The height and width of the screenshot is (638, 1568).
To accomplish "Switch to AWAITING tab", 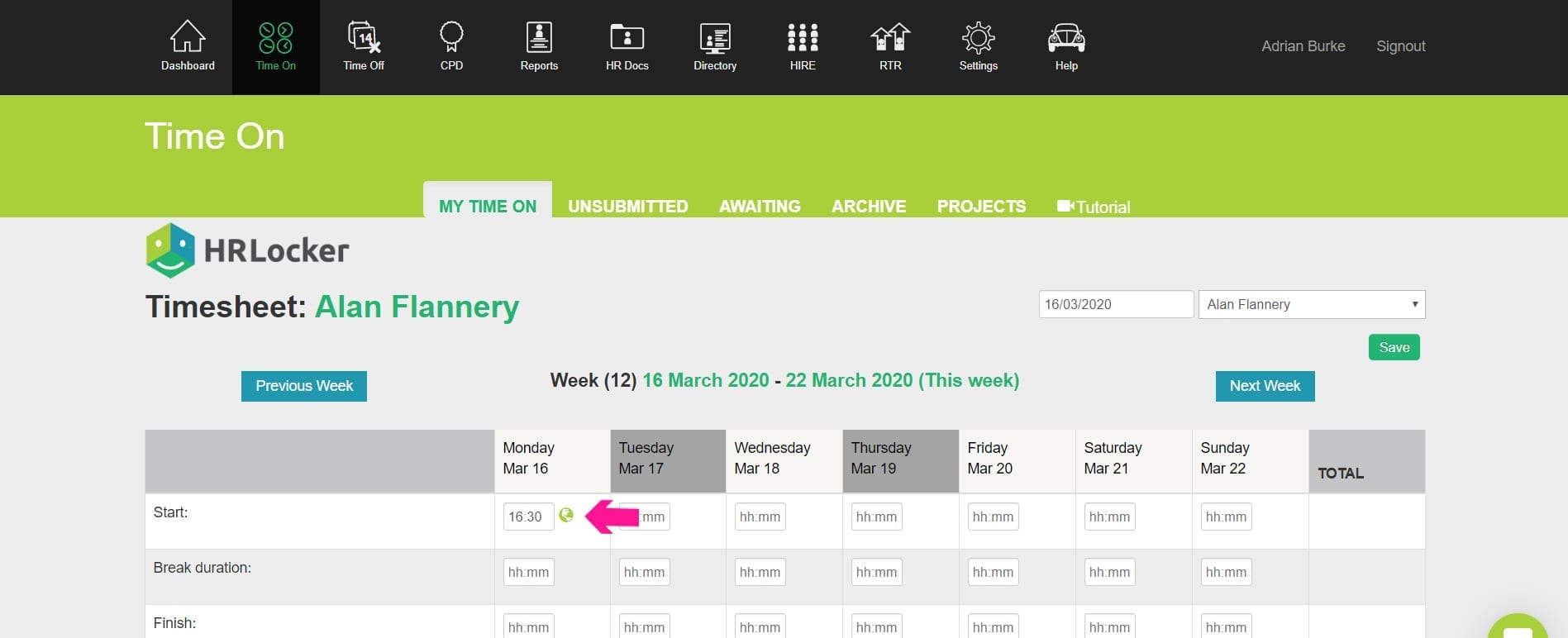I will (x=760, y=207).
